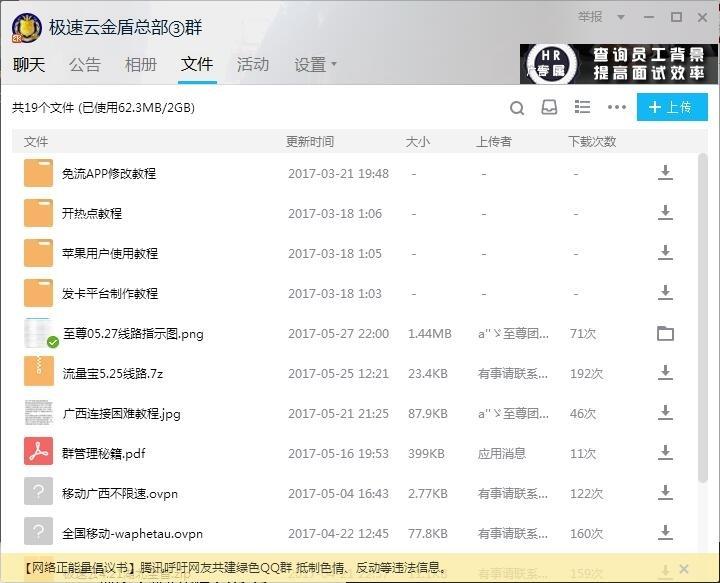Switch file list view mode icon

[582, 107]
